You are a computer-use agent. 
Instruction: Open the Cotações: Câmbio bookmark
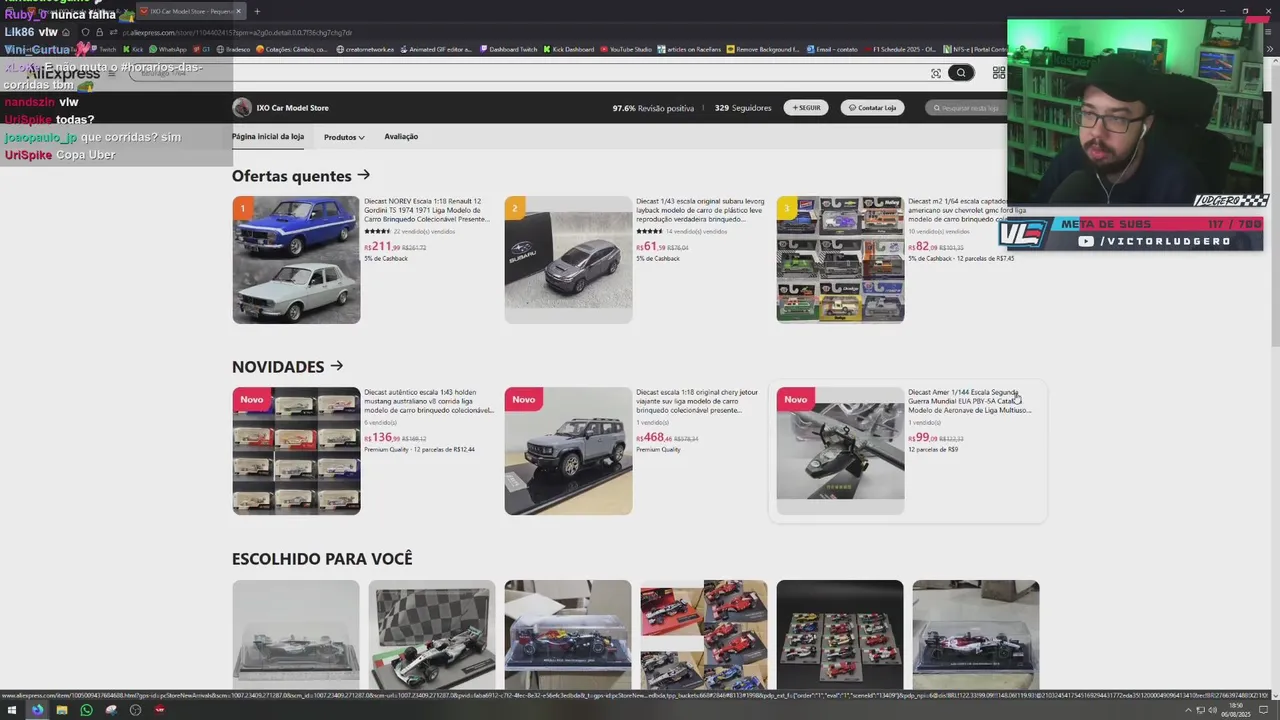(x=292, y=49)
